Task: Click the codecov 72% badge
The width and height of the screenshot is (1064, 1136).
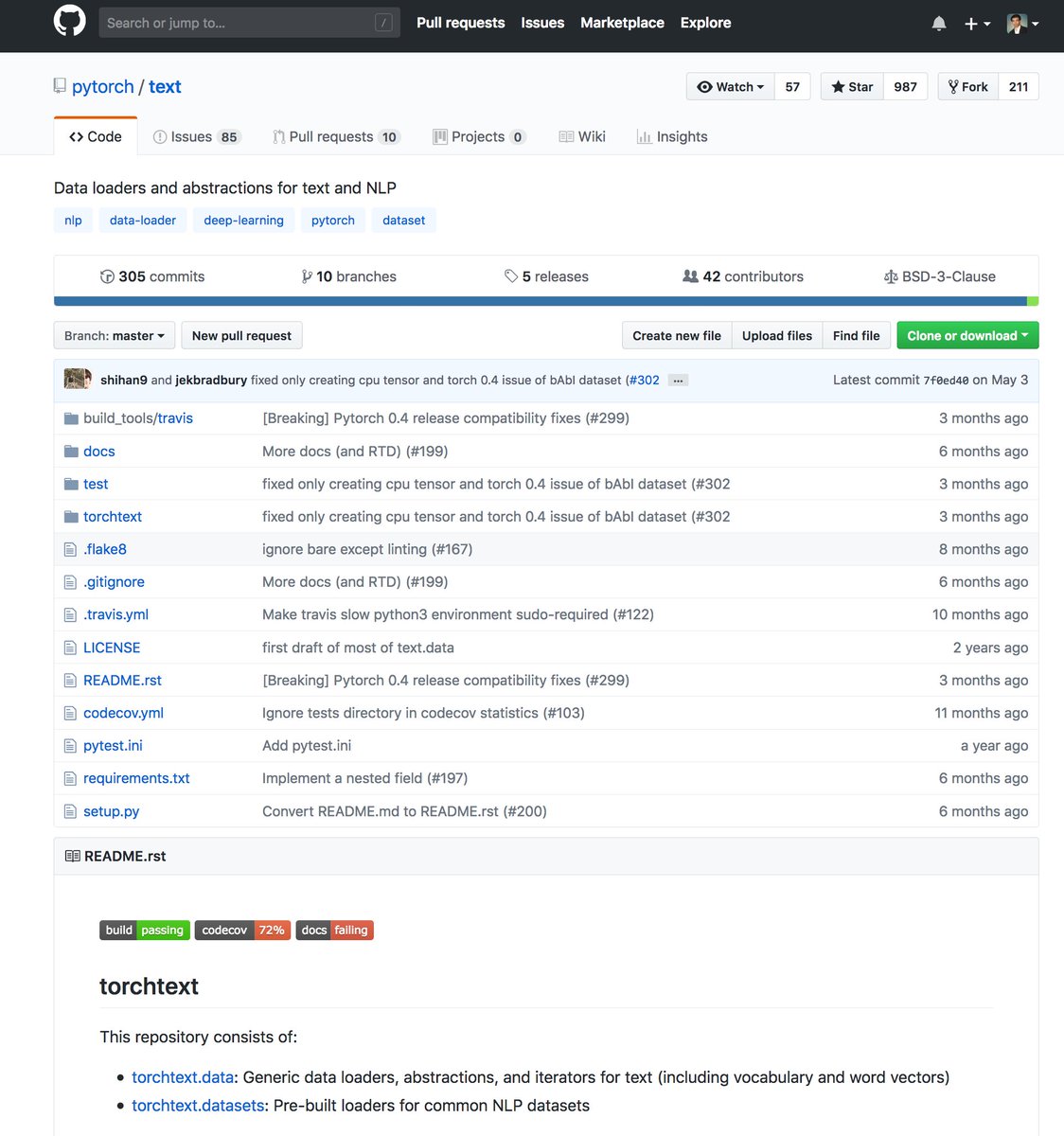Action: (x=242, y=931)
